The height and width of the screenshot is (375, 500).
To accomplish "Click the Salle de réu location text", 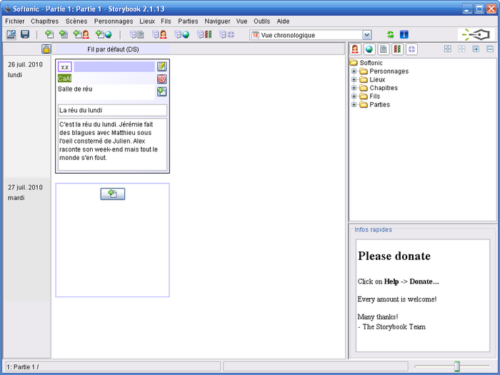I will pos(75,89).
